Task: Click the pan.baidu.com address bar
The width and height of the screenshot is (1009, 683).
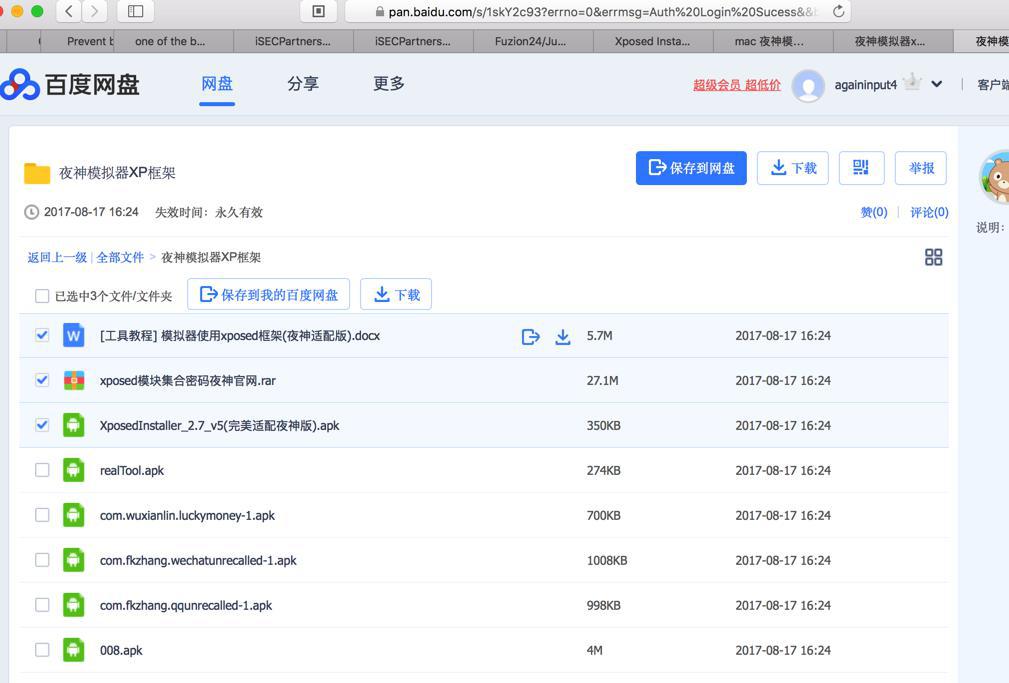Action: 598,11
